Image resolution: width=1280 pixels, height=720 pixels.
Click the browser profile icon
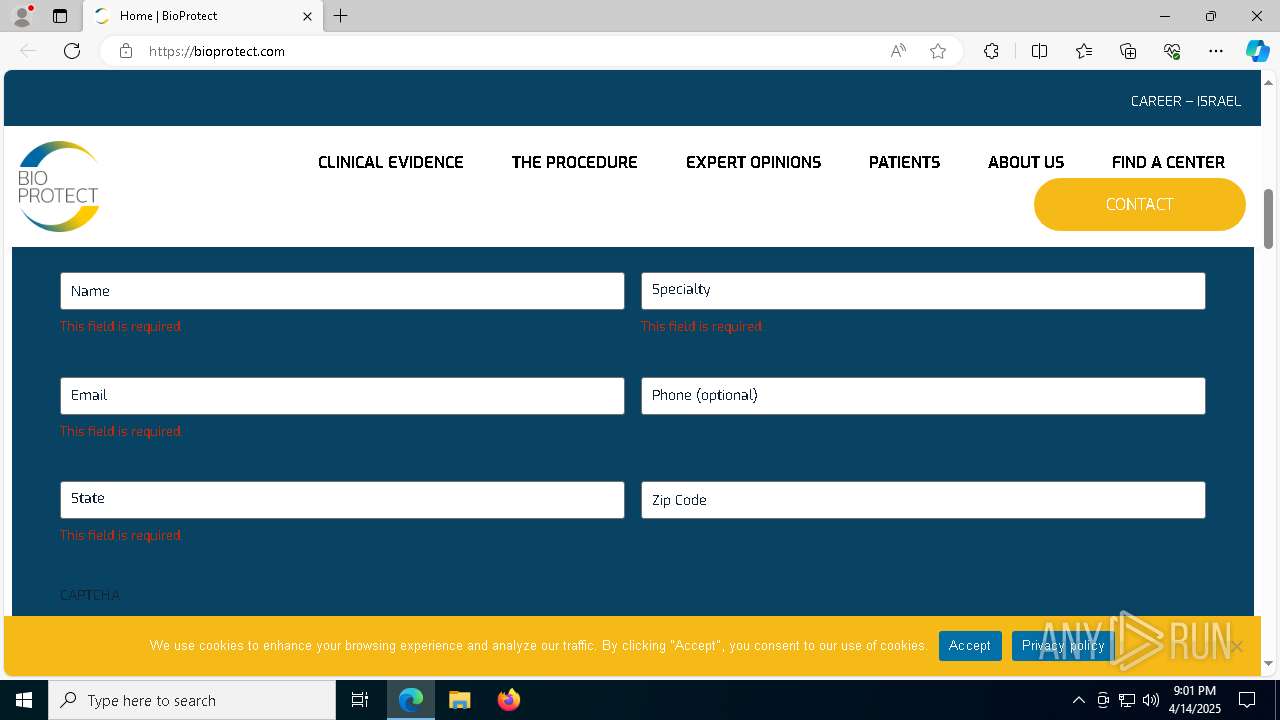[22, 16]
